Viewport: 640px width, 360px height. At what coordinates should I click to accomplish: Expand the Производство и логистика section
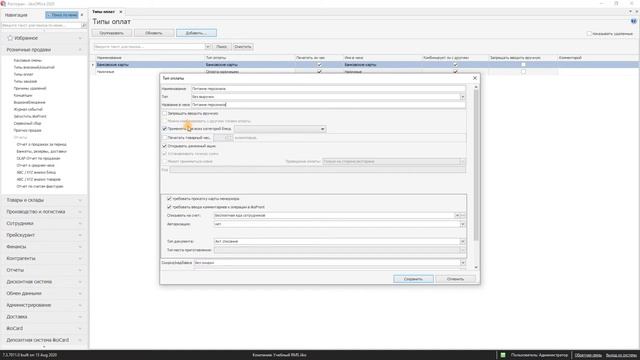pyautogui.click(x=44, y=212)
